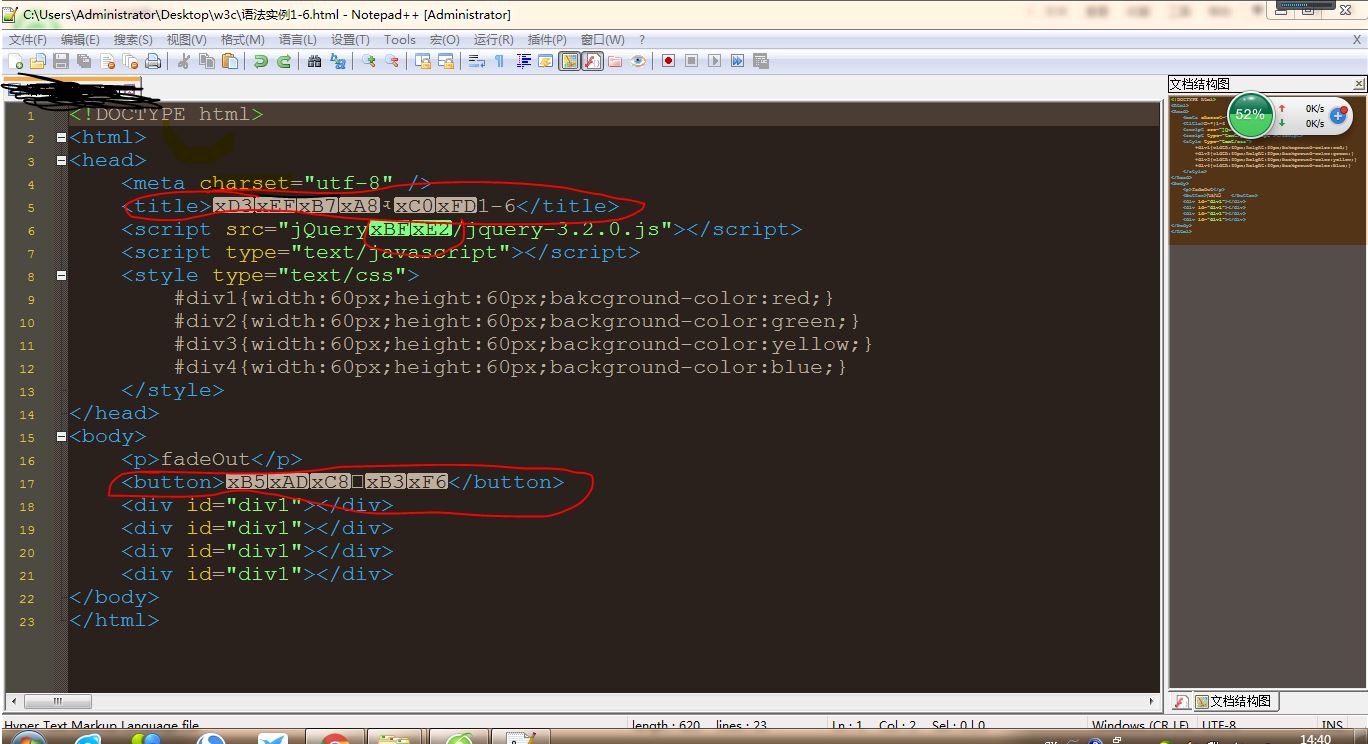Close the 文档结构图 panel with its x

(x=1359, y=84)
